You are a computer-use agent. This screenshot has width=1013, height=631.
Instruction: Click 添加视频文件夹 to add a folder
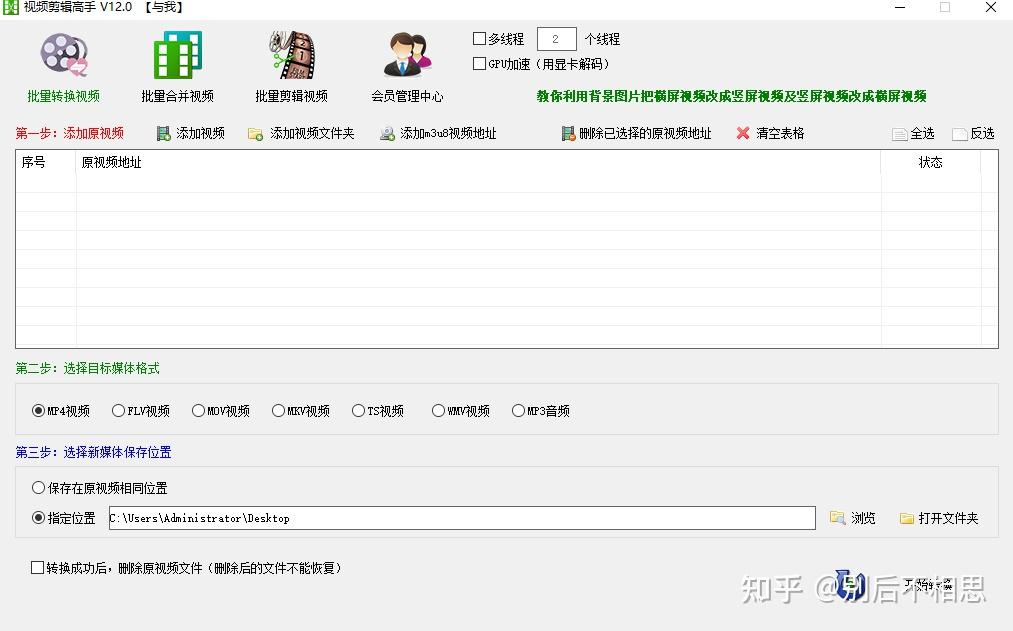(x=301, y=132)
